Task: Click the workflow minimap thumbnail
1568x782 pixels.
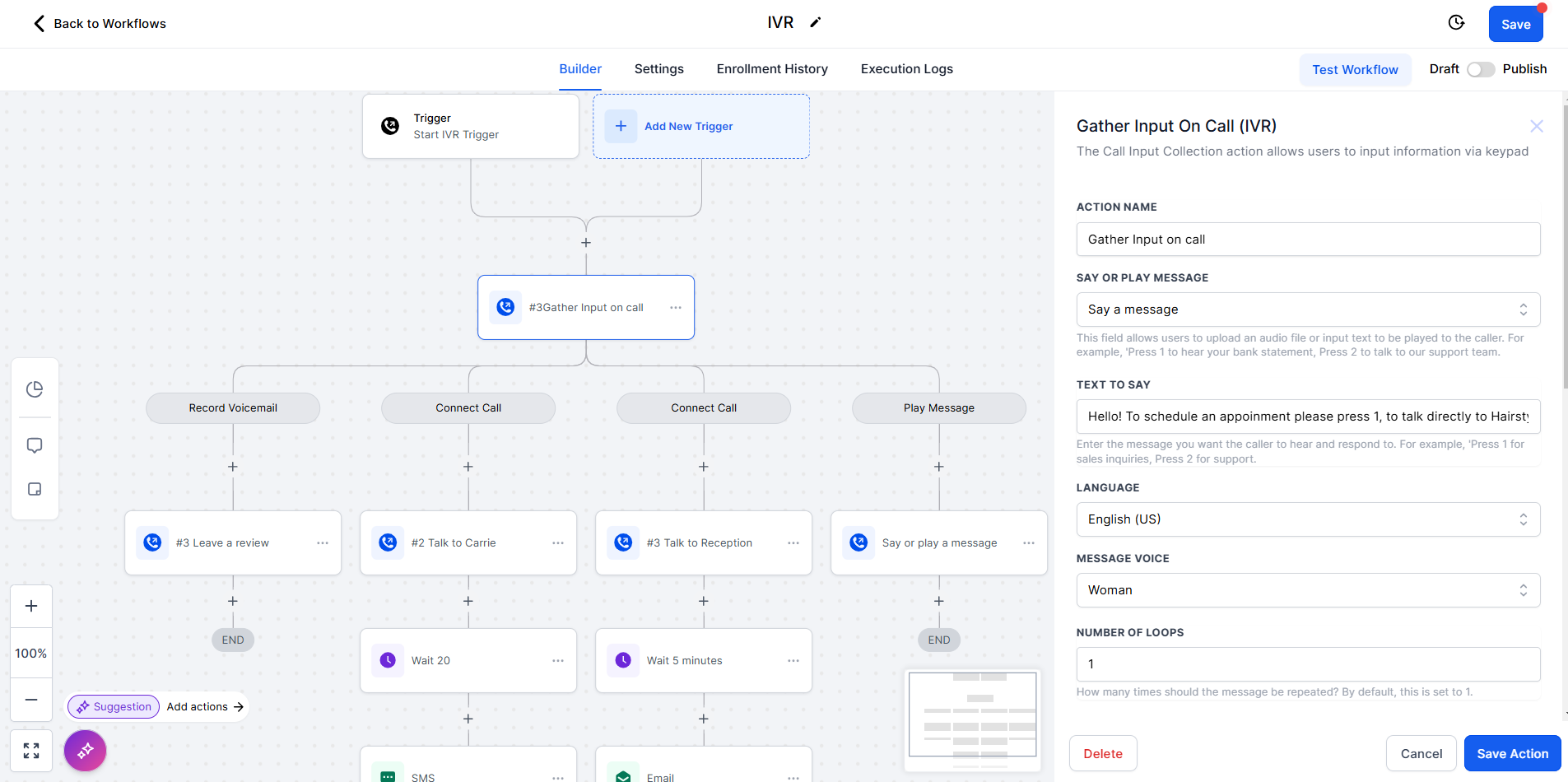Action: [972, 715]
